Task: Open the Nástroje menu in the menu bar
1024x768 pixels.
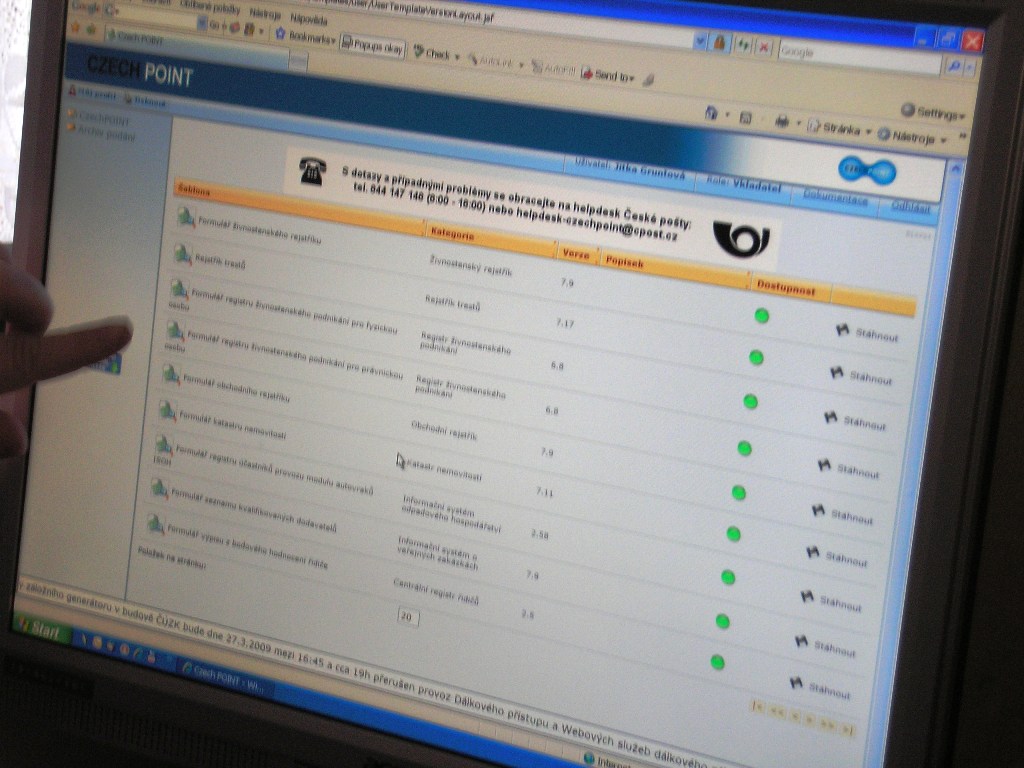Action: pos(265,14)
